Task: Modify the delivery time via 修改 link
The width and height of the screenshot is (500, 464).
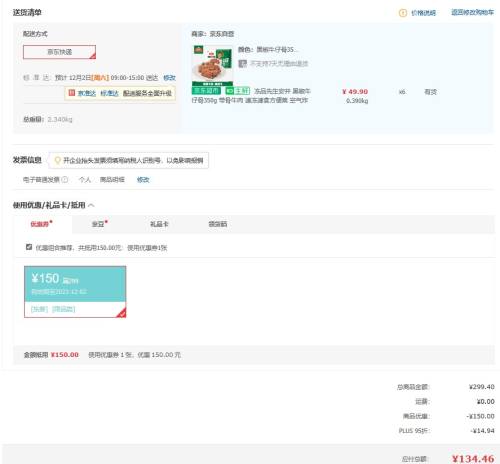Action: [169, 78]
